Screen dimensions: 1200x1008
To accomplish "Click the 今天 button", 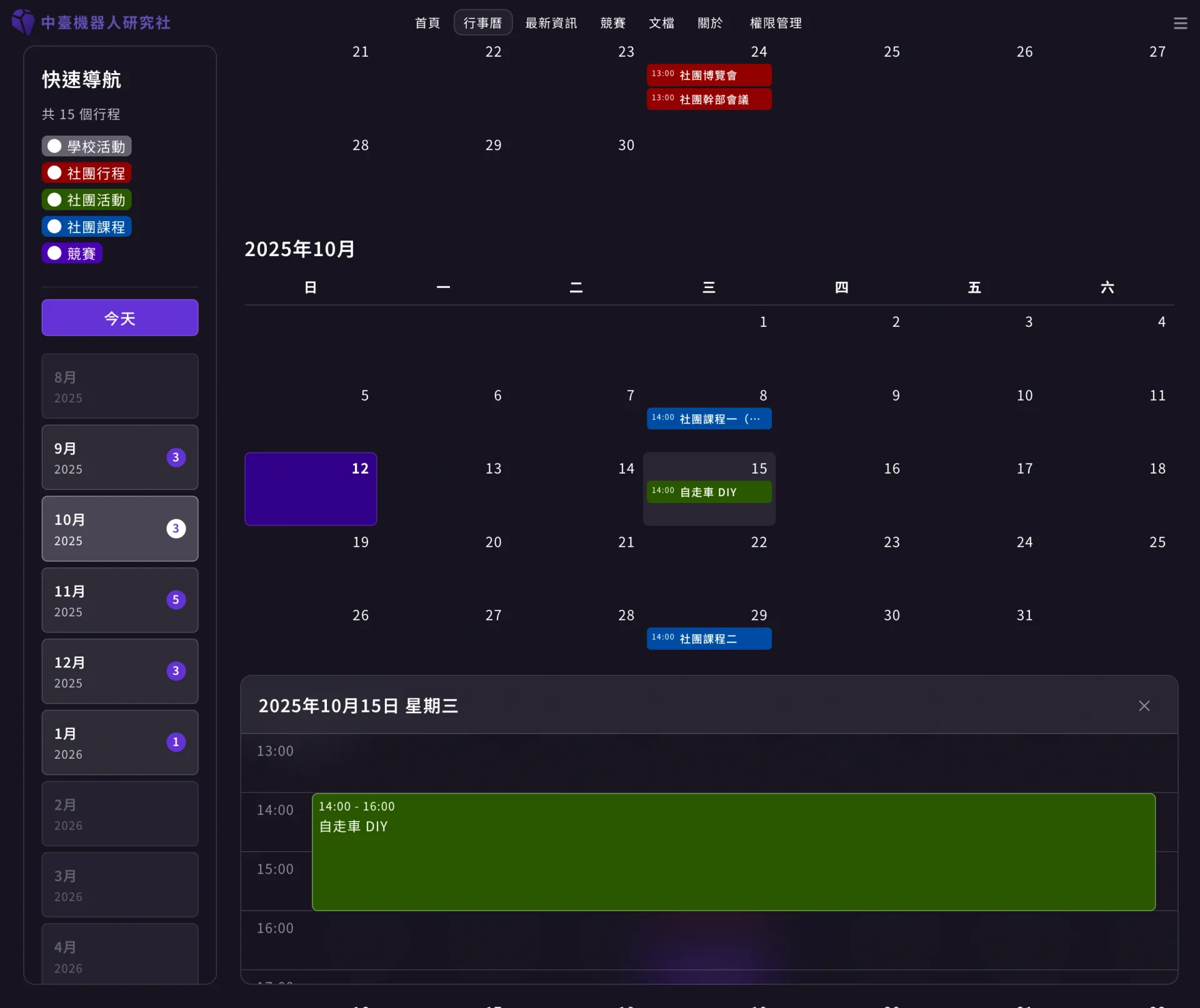I will point(120,318).
